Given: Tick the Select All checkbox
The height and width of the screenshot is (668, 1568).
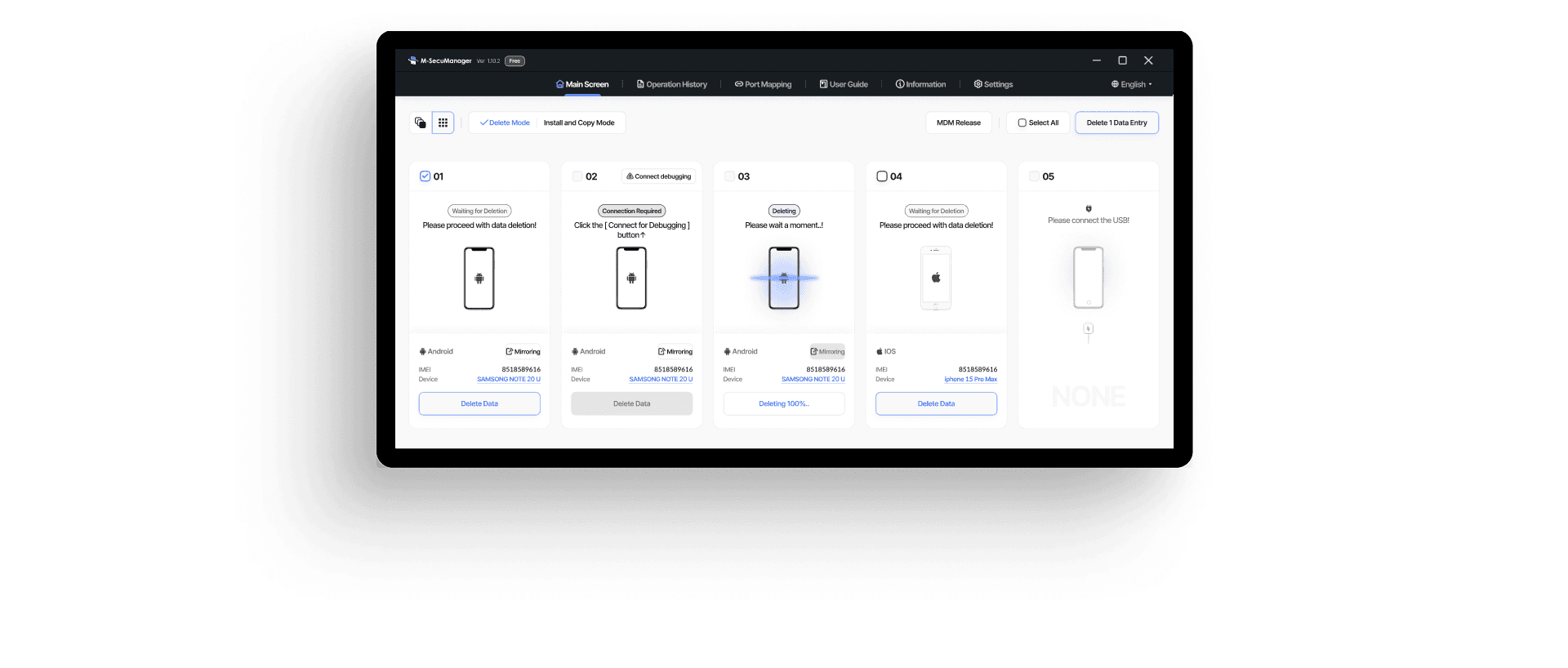Looking at the screenshot, I should click(1022, 123).
